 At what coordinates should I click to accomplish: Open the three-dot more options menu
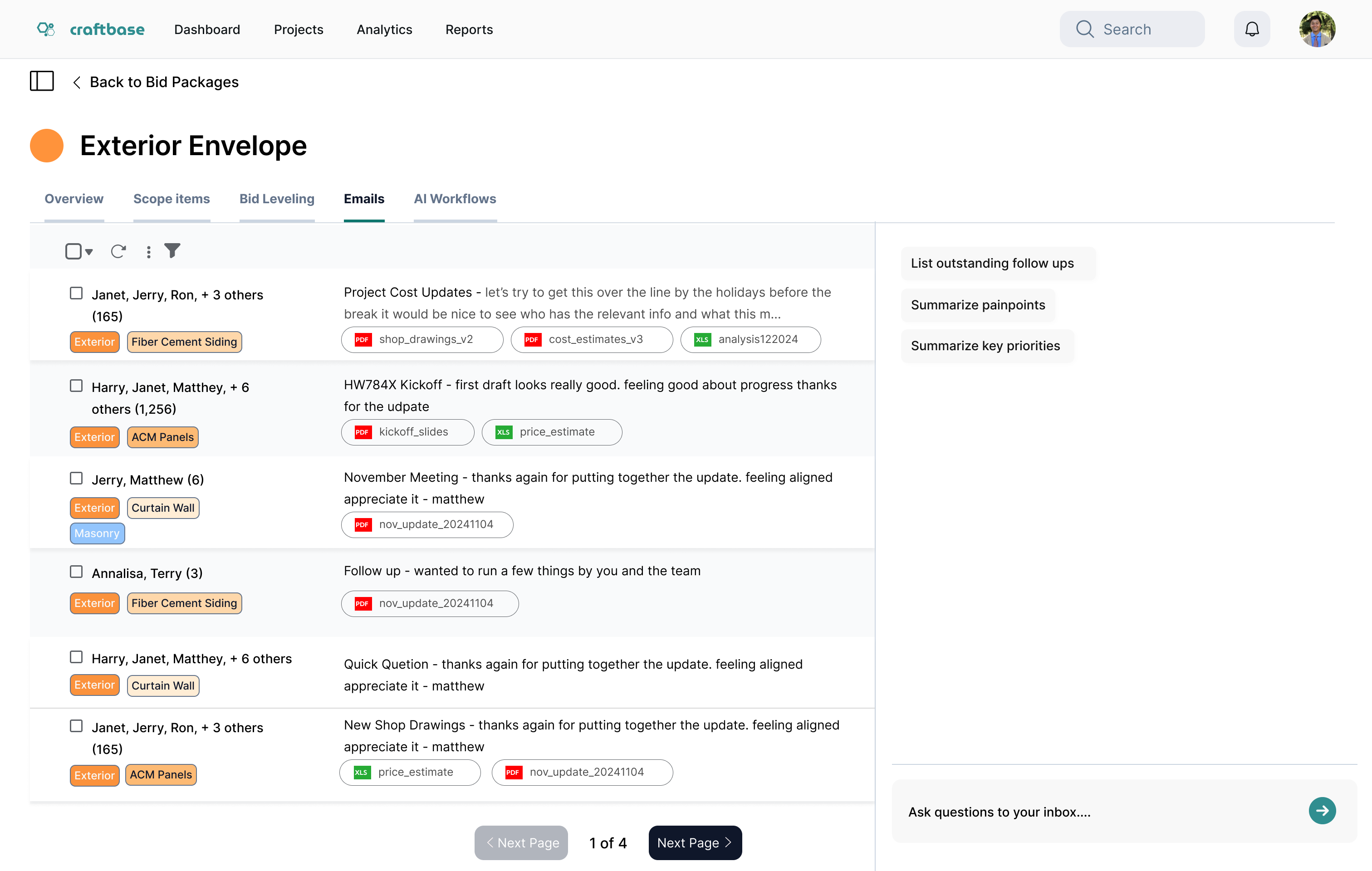coord(149,252)
